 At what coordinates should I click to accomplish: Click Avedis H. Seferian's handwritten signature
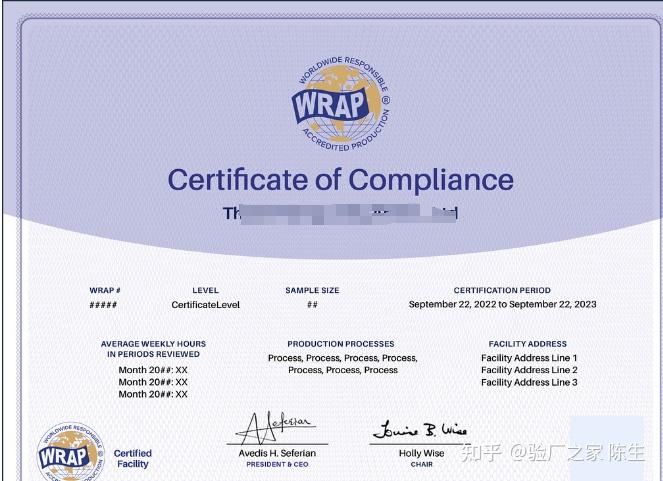tap(276, 428)
